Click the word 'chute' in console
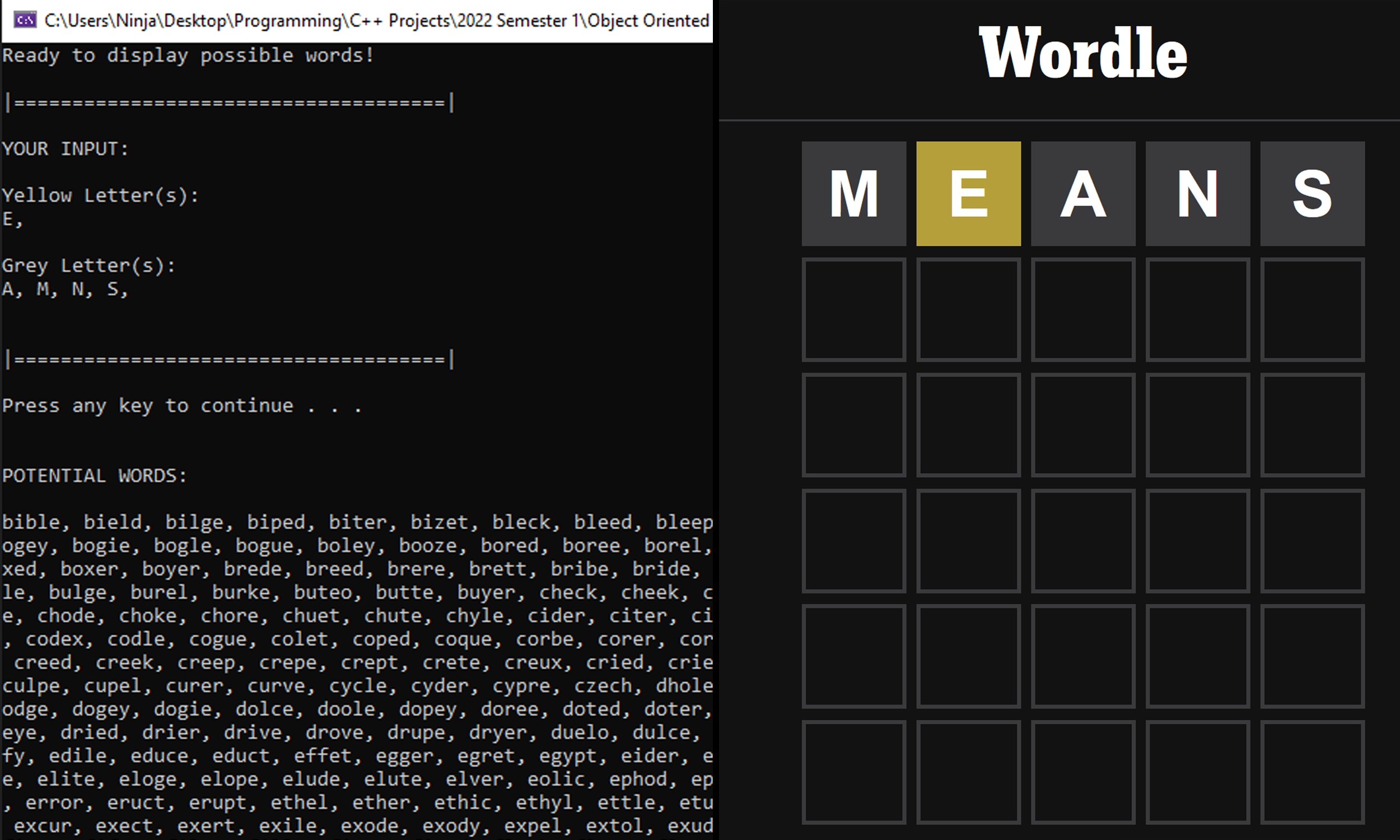Image resolution: width=1400 pixels, height=840 pixels. (x=392, y=615)
